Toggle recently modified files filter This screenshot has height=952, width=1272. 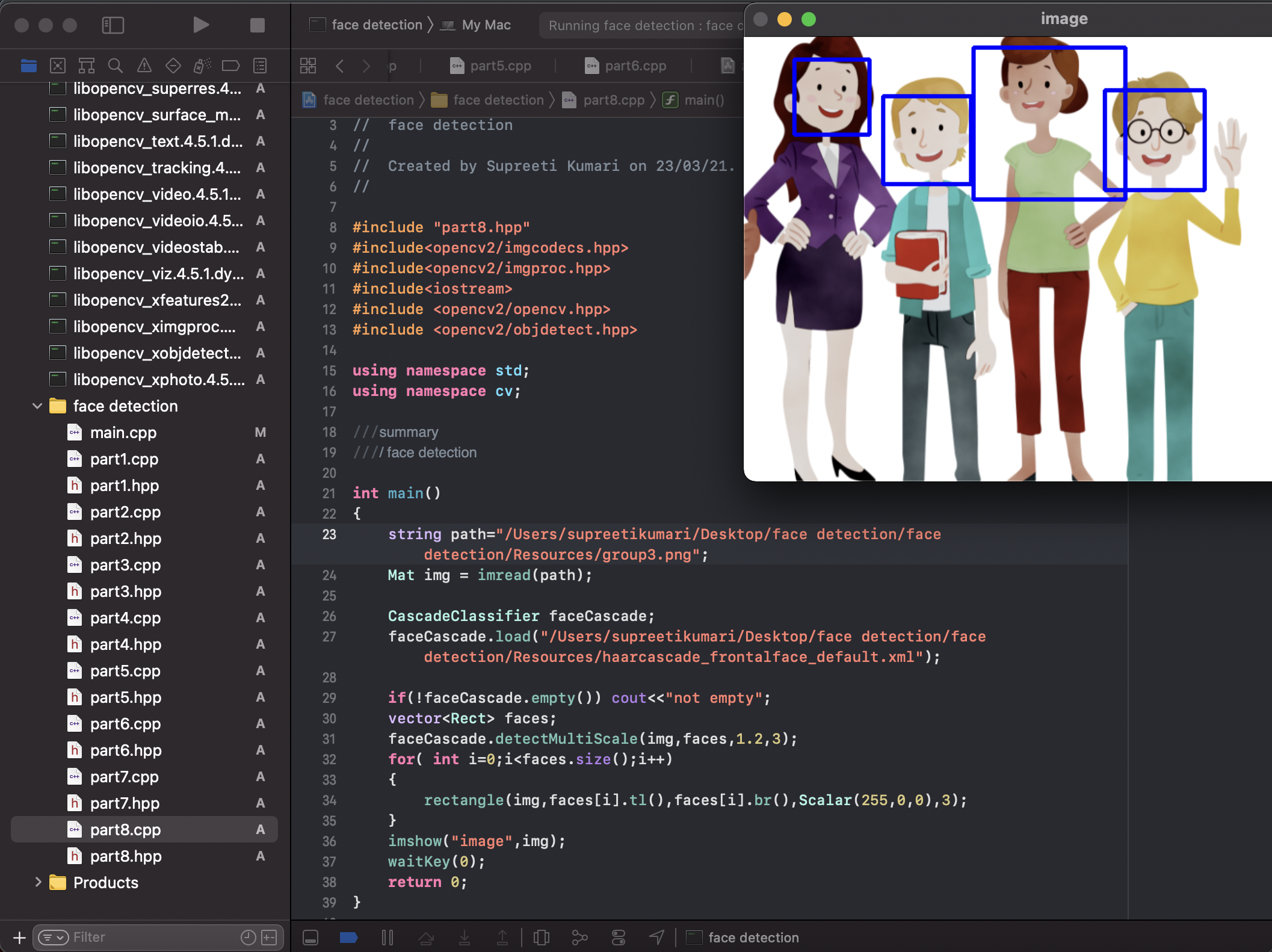coord(248,938)
